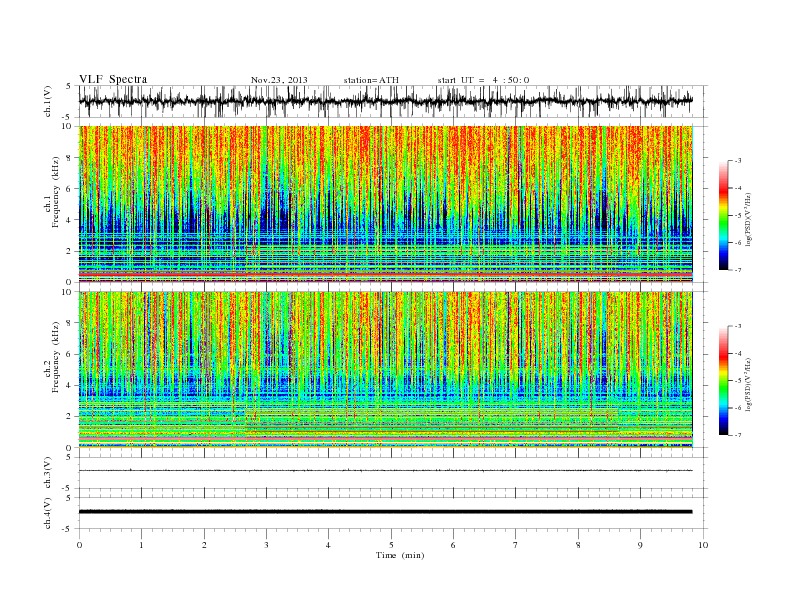Click the ch.3 voltage waveform trace
Viewport: 792px width, 612px height.
click(385, 471)
